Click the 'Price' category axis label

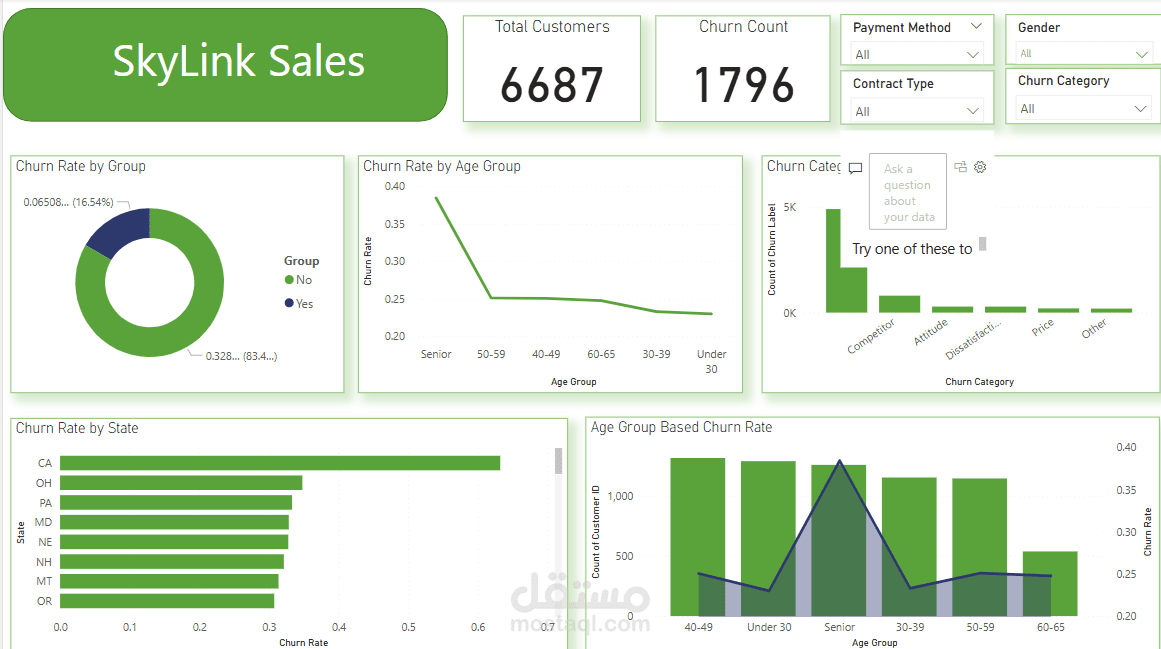1043,327
